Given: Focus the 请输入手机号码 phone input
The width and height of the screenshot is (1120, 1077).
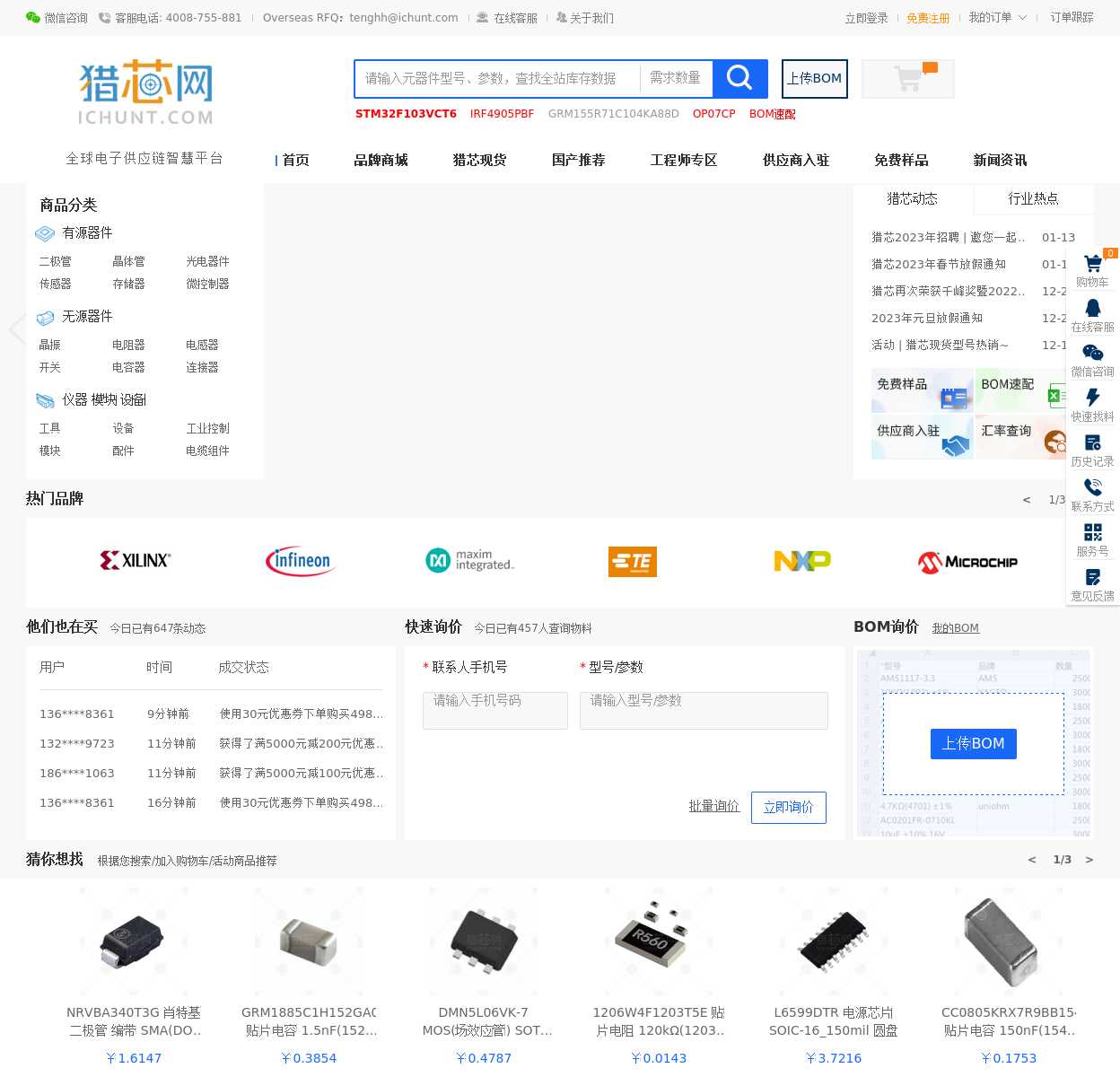Looking at the screenshot, I should pyautogui.click(x=495, y=710).
